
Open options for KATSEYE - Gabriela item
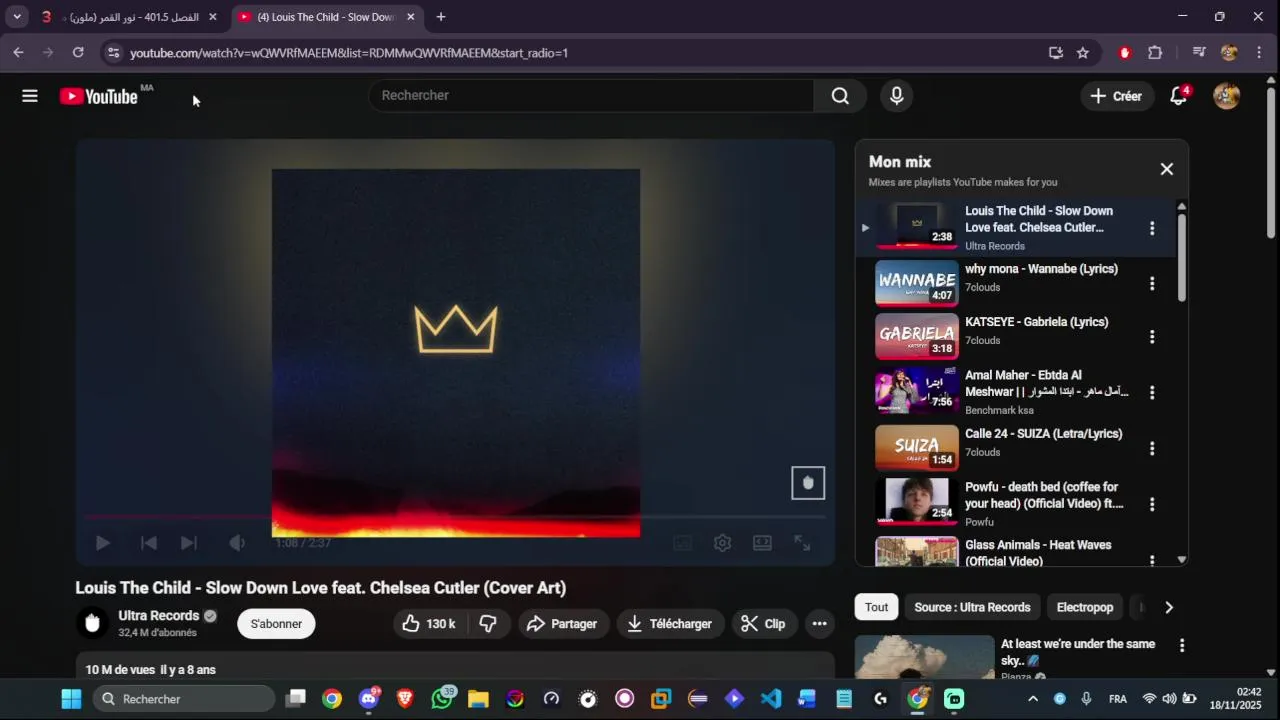click(x=1152, y=337)
